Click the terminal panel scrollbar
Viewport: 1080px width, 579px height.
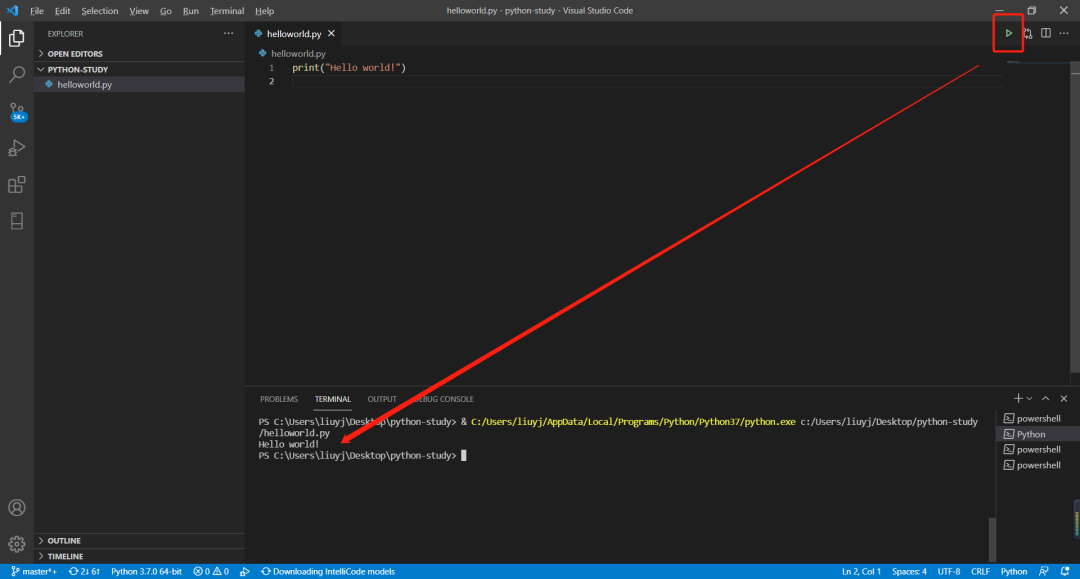(992, 540)
